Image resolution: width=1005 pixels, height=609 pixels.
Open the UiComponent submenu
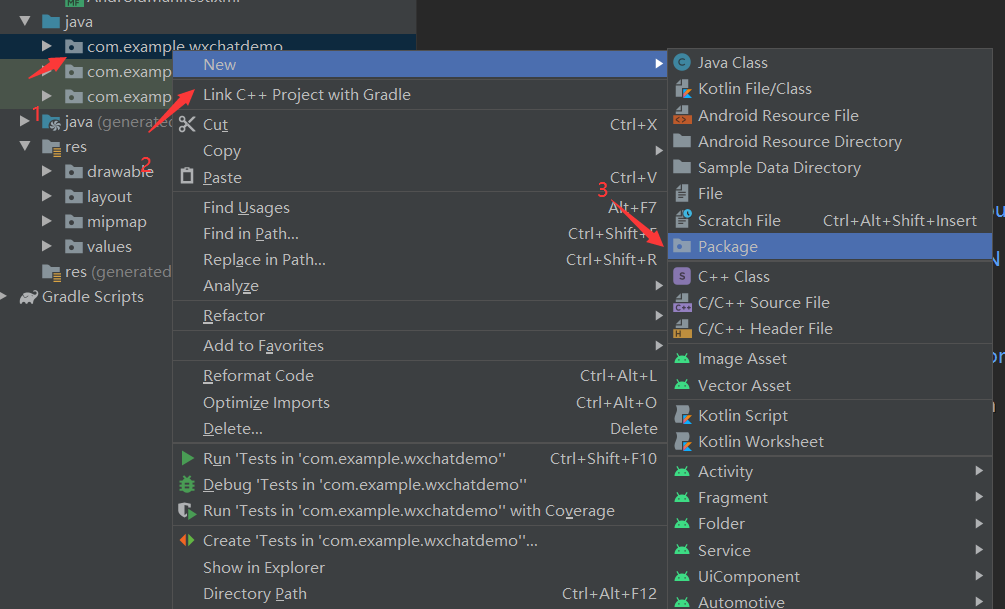click(830, 576)
